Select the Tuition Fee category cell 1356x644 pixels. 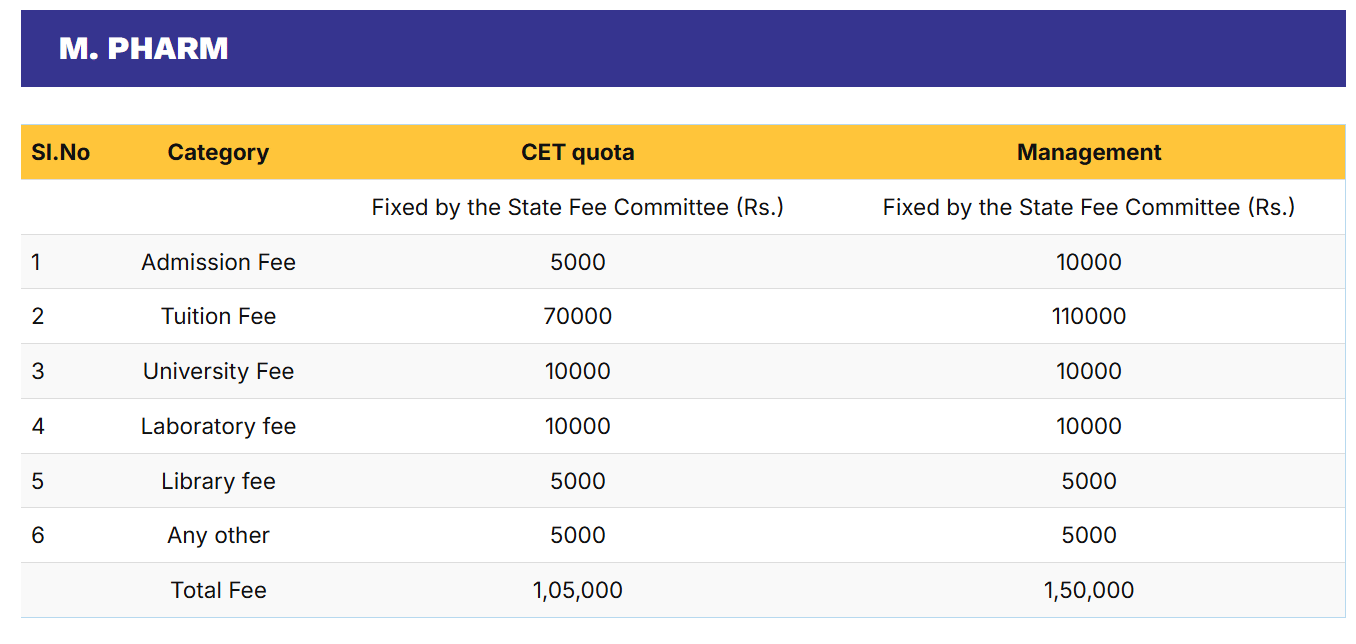coord(218,316)
